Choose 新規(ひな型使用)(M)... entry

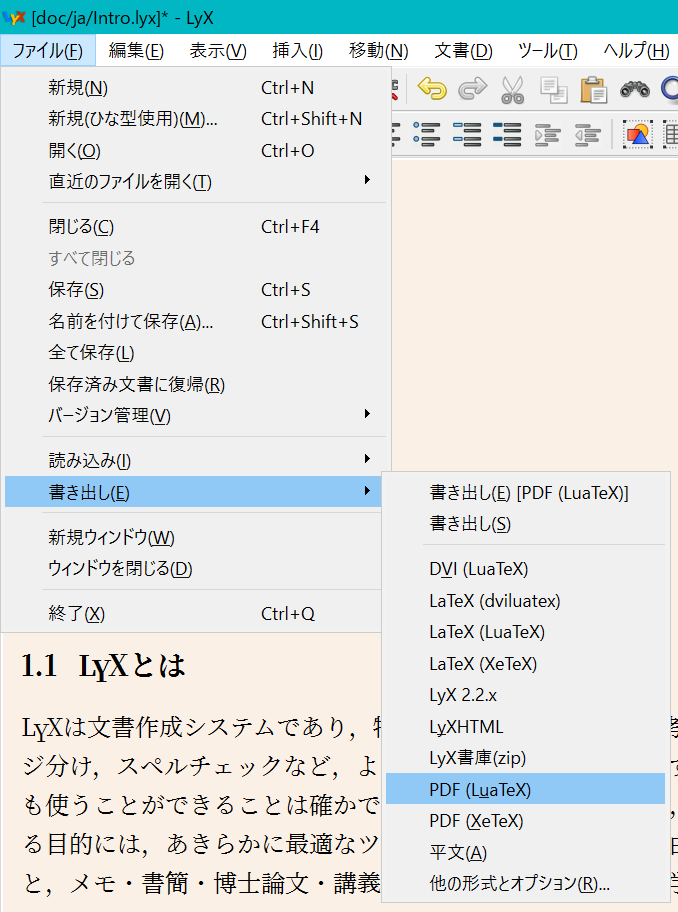point(196,119)
